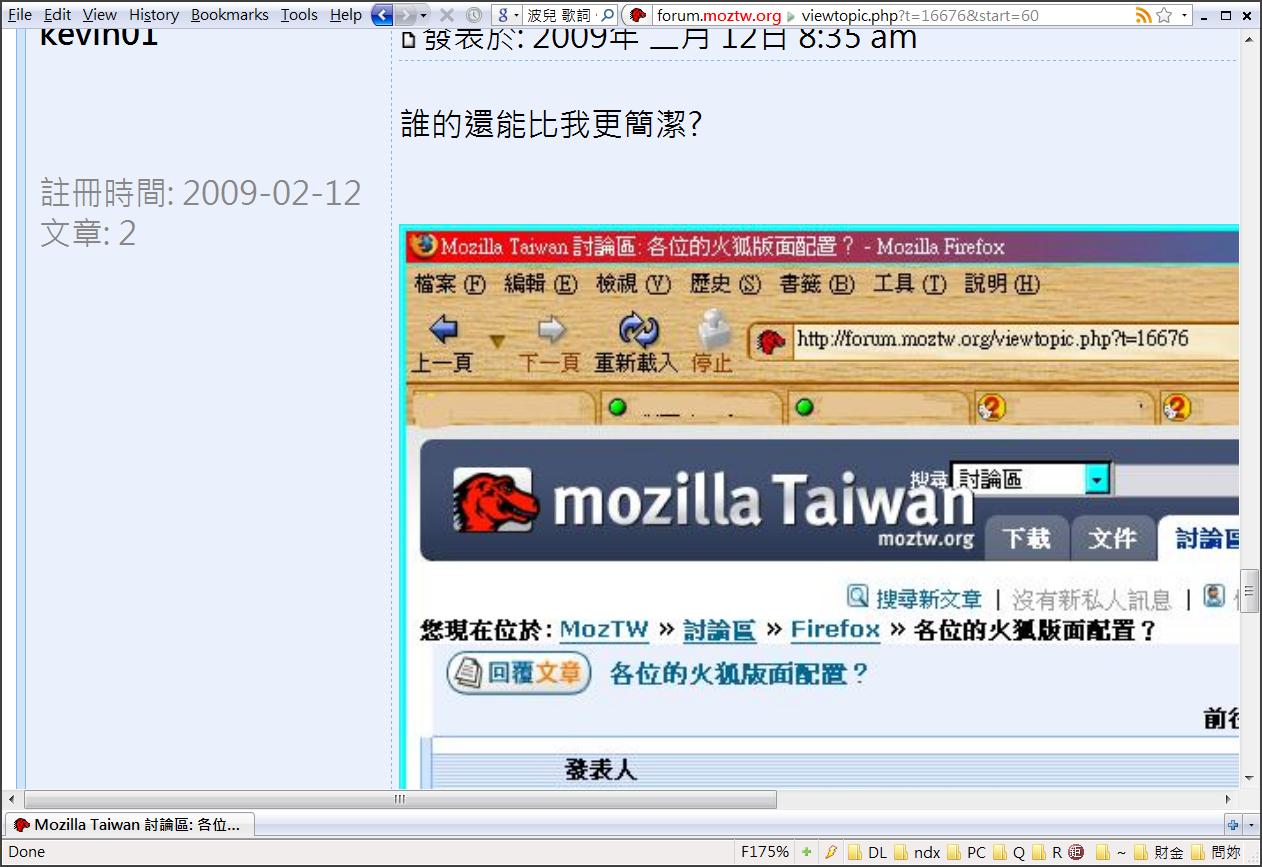This screenshot has height=867, width=1262.
Task: Open the 問妳 bookmark folder
Action: [x=1216, y=853]
